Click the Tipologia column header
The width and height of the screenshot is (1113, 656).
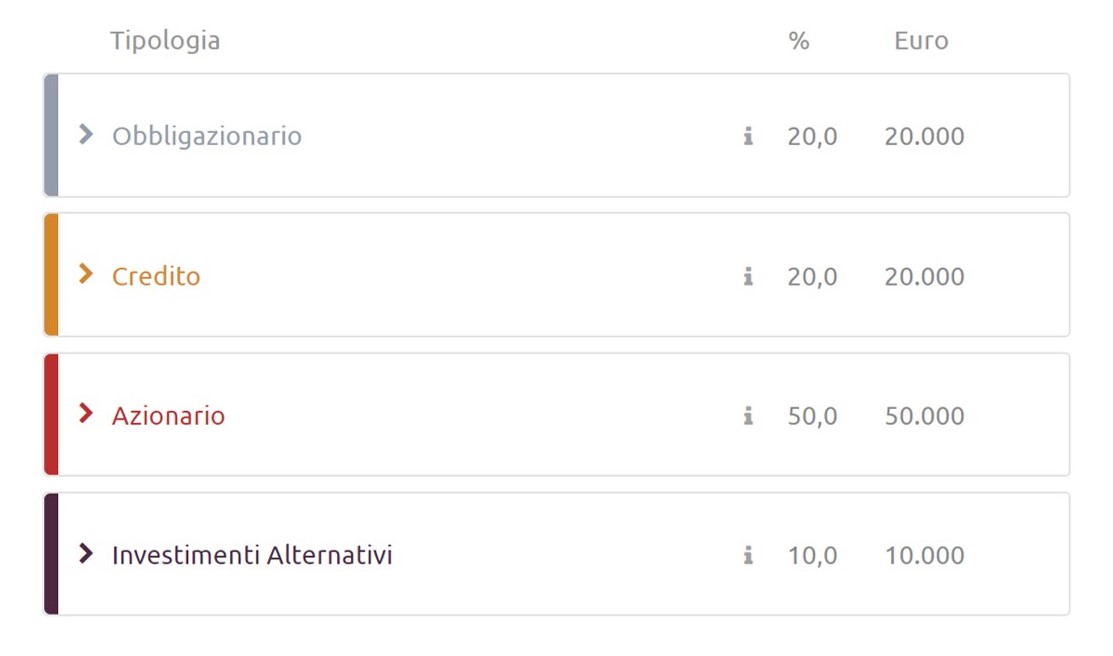point(165,41)
